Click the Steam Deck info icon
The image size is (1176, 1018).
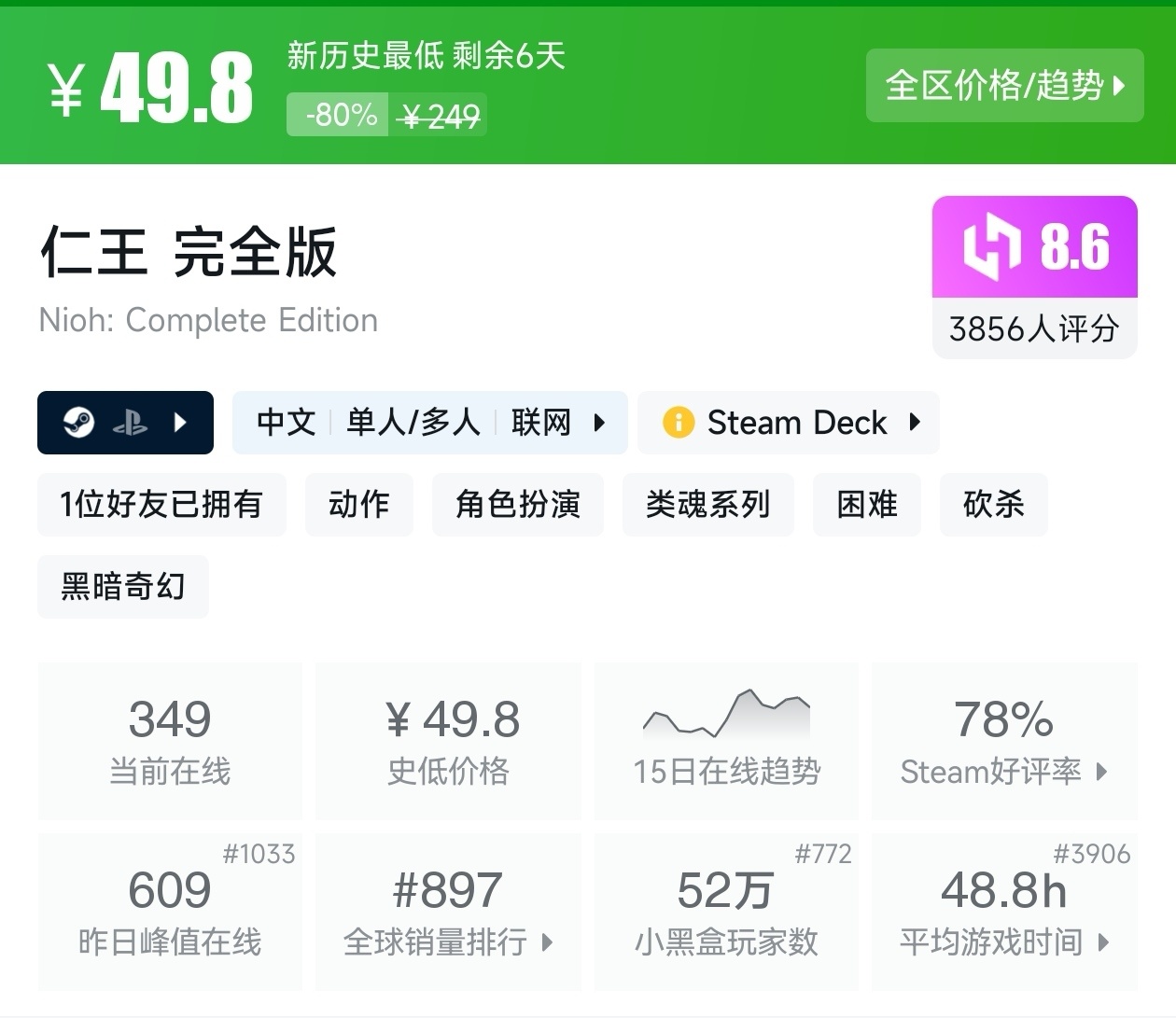click(679, 423)
